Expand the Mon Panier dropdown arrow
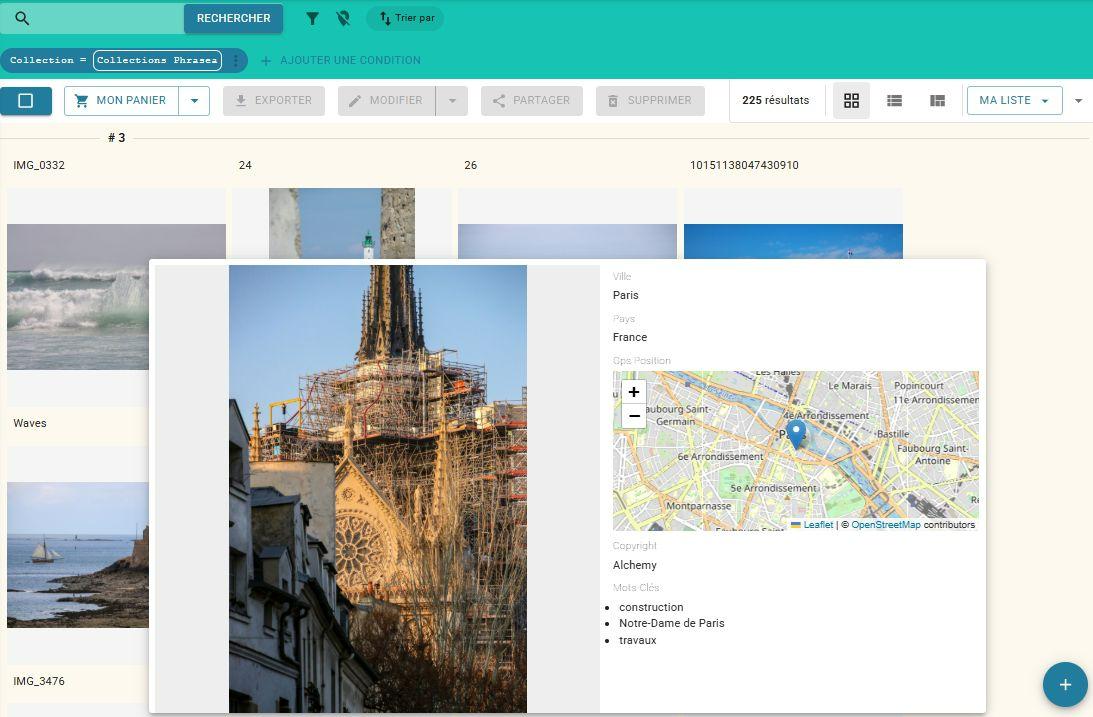This screenshot has height=717, width=1093. (x=194, y=101)
